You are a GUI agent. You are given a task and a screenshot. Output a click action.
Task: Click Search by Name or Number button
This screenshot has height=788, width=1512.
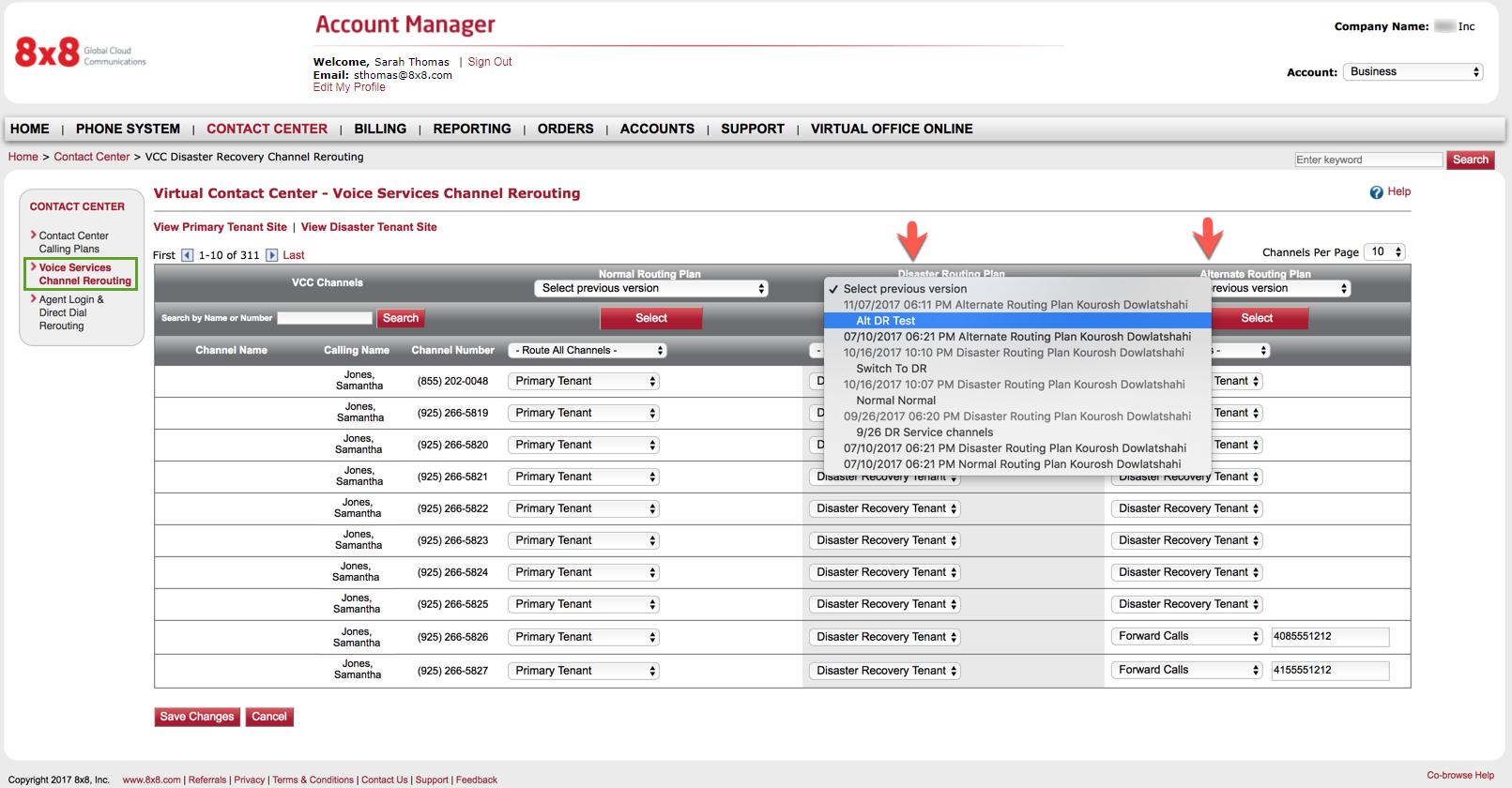tap(401, 318)
